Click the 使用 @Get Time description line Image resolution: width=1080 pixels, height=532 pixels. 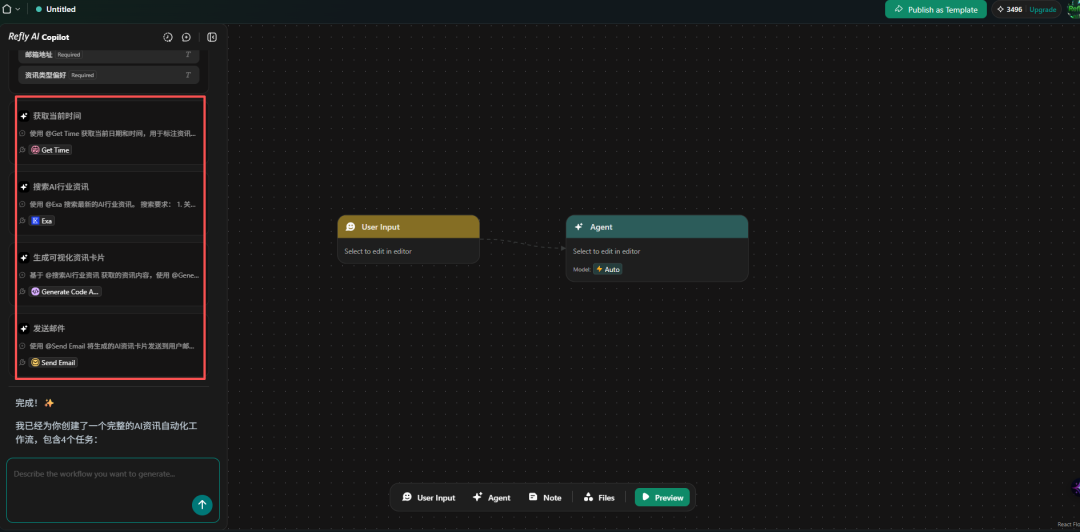click(x=113, y=134)
